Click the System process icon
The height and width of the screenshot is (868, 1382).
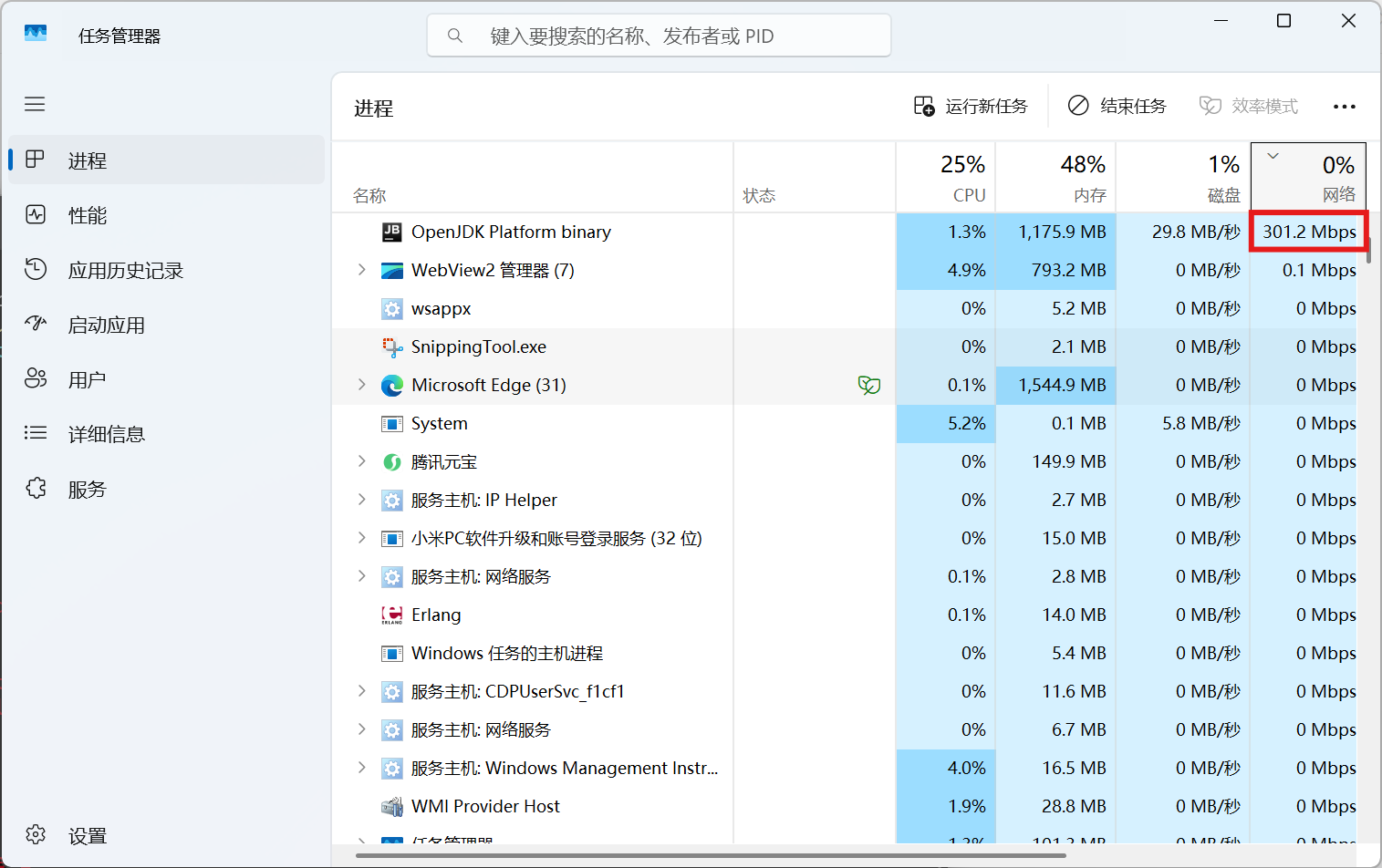(392, 423)
